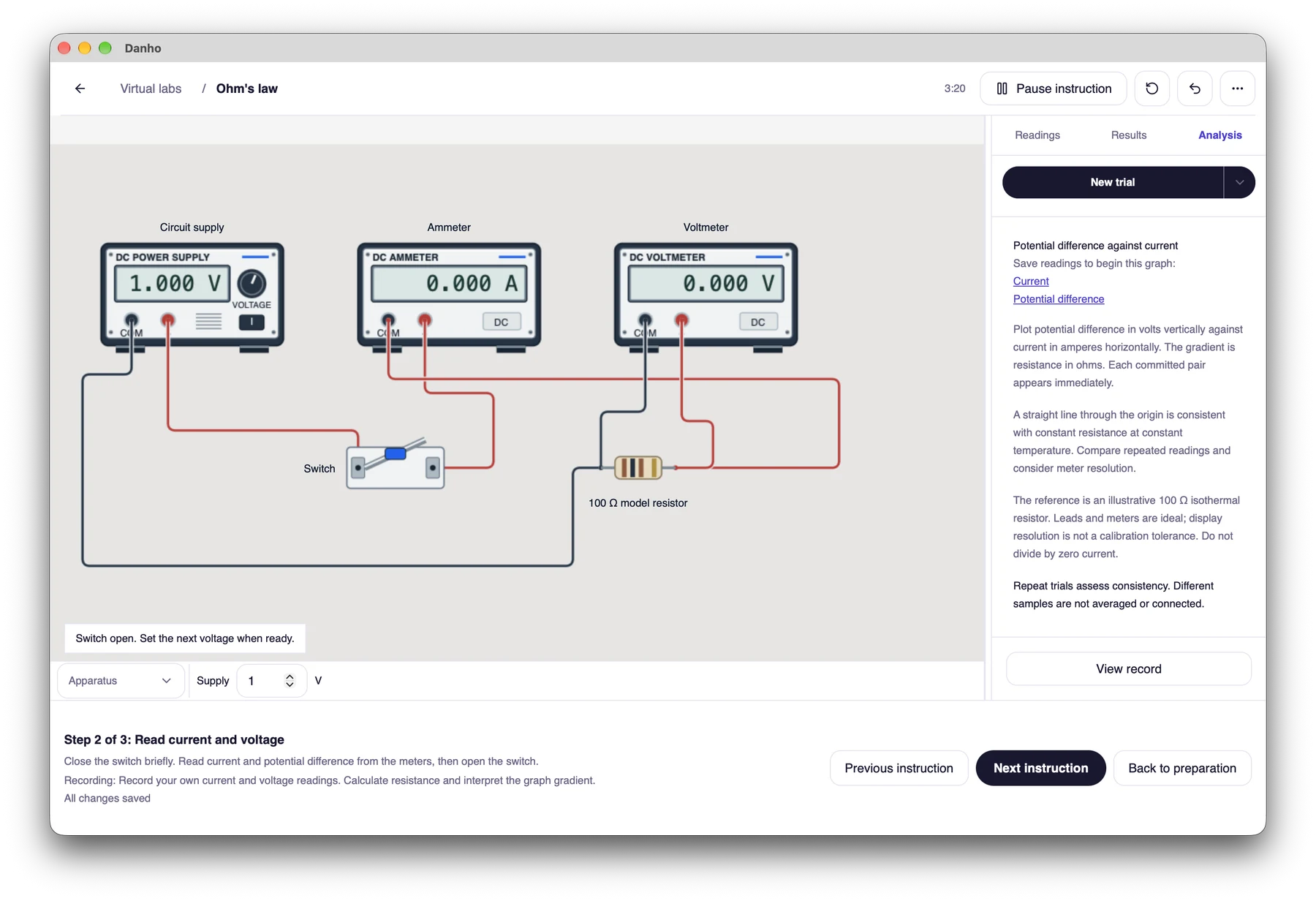This screenshot has width=1316, height=901.
Task: Click the voltmeter red terminal
Action: point(681,320)
